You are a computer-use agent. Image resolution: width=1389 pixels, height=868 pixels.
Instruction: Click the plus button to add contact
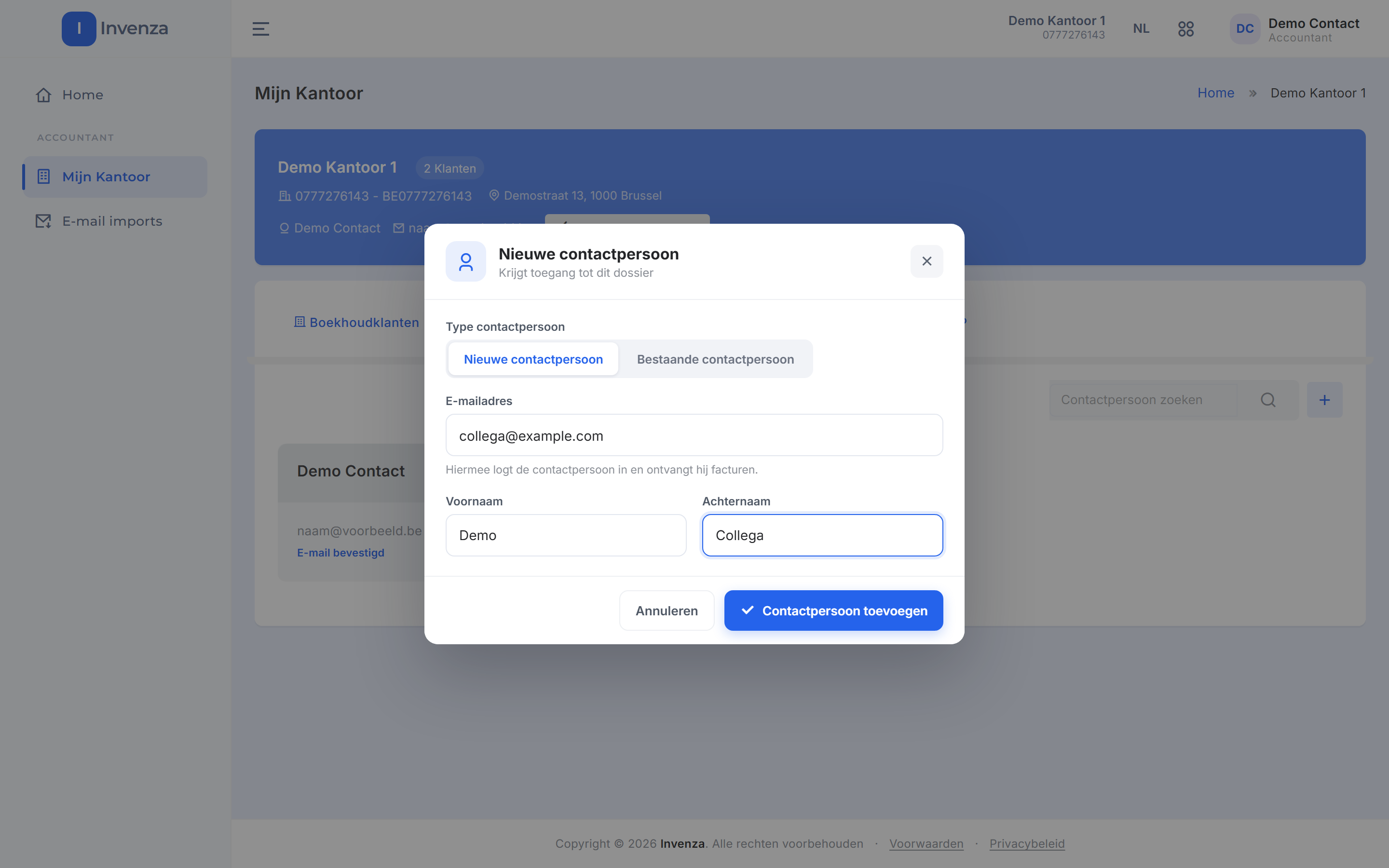[1324, 400]
